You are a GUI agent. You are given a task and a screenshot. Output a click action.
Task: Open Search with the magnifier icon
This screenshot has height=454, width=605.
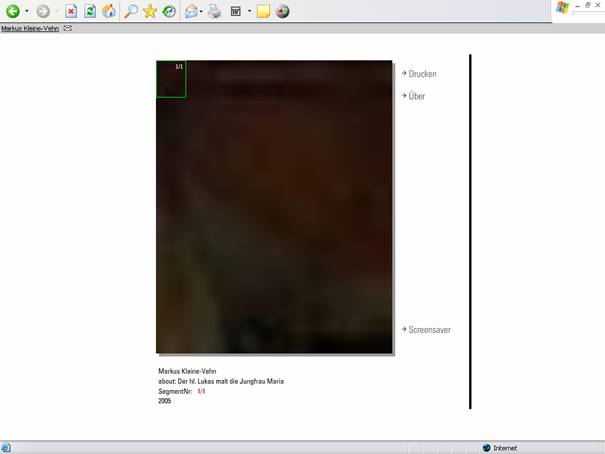(x=131, y=11)
